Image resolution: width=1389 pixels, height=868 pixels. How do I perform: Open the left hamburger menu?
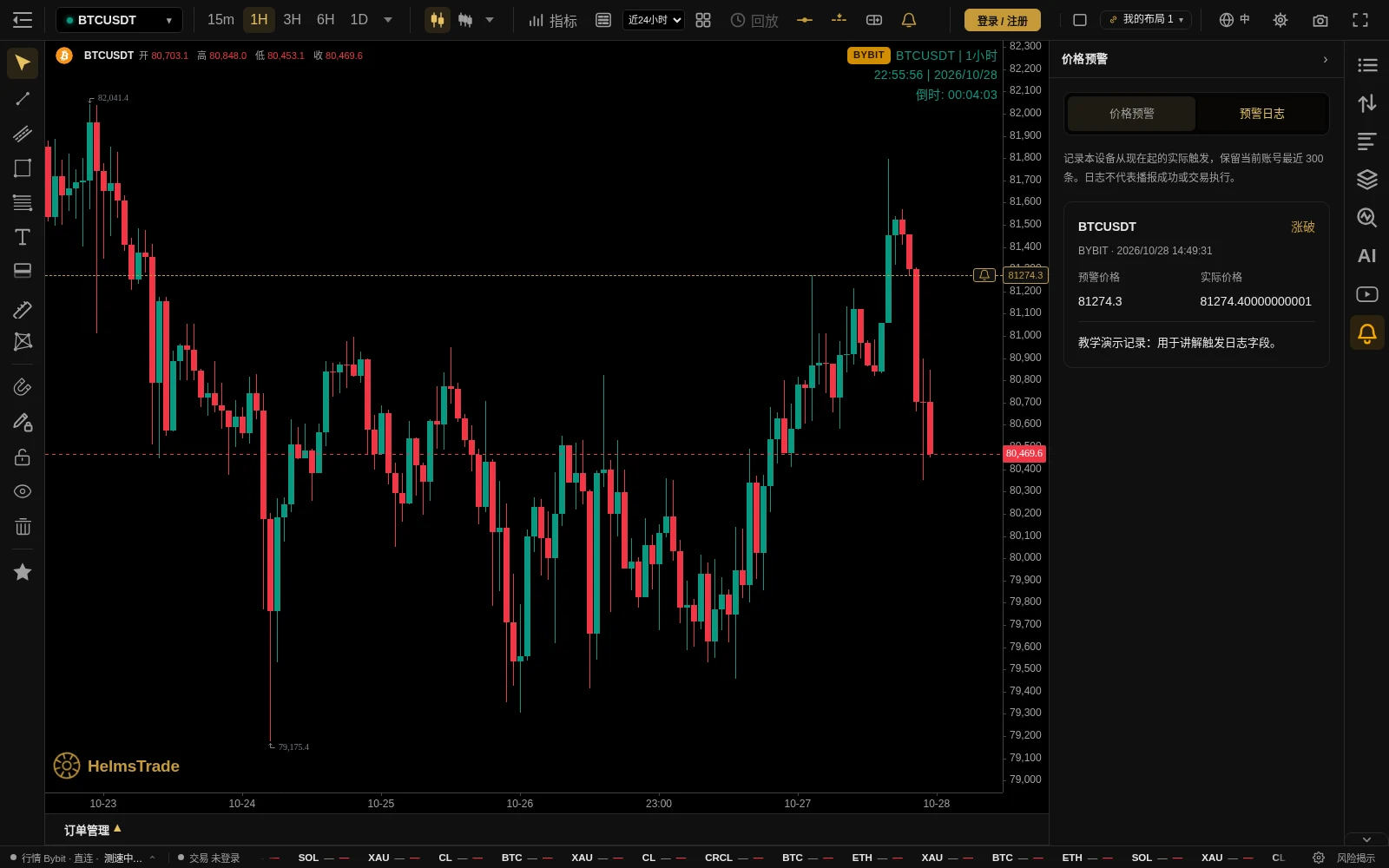23,20
